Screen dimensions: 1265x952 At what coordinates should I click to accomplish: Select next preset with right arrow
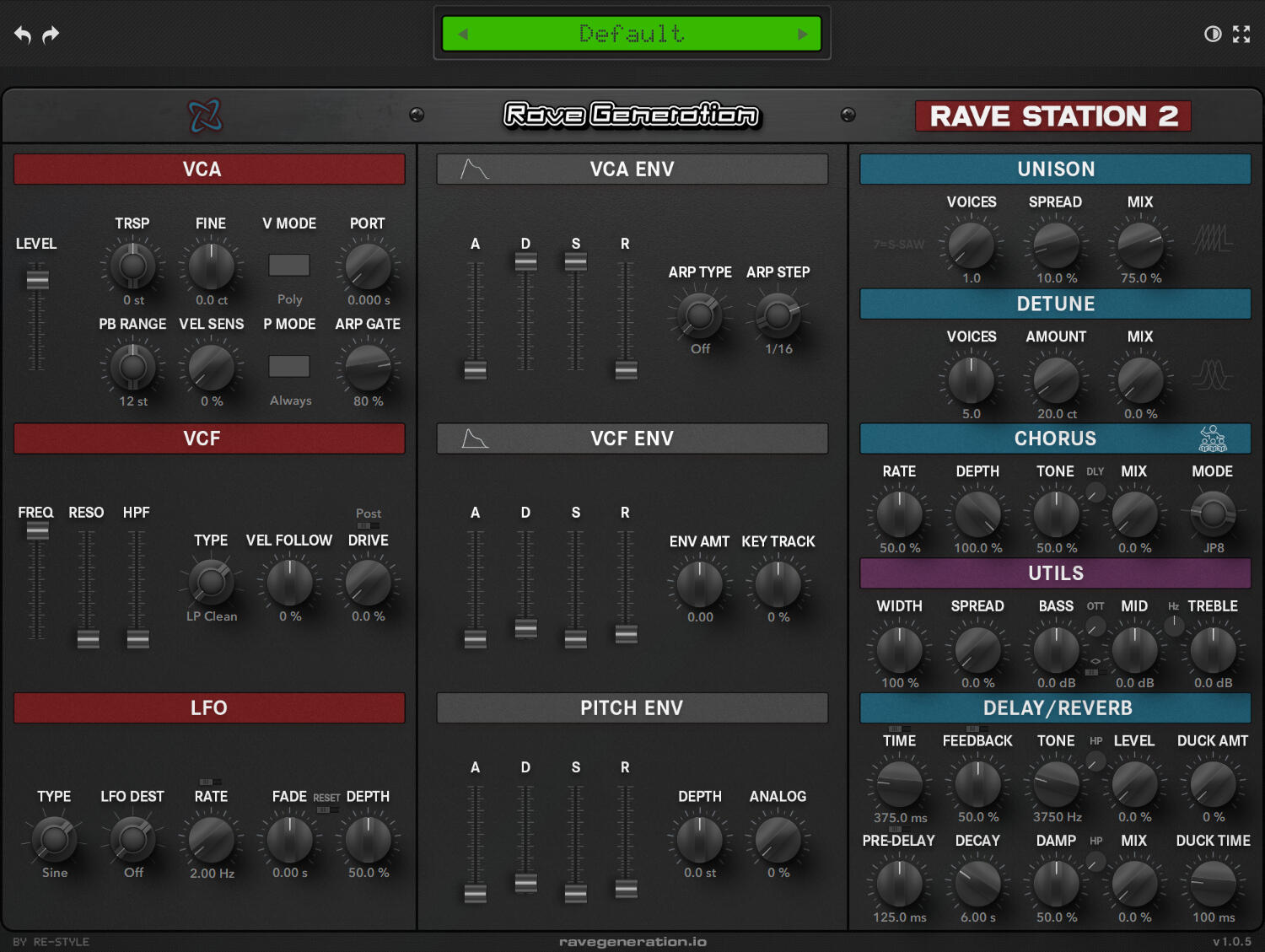tap(803, 34)
